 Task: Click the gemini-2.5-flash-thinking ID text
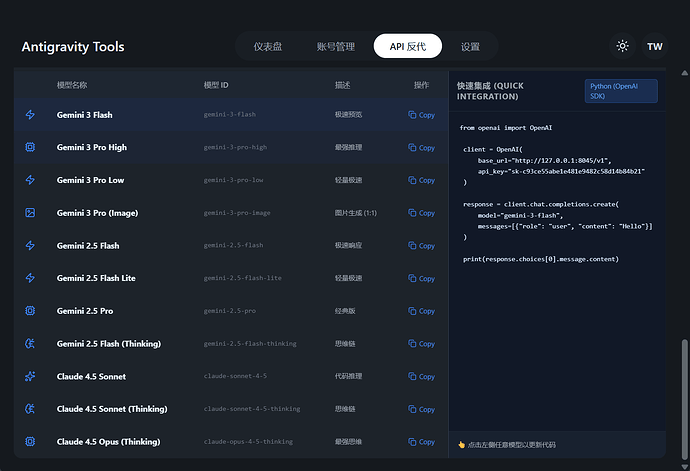tap(250, 343)
